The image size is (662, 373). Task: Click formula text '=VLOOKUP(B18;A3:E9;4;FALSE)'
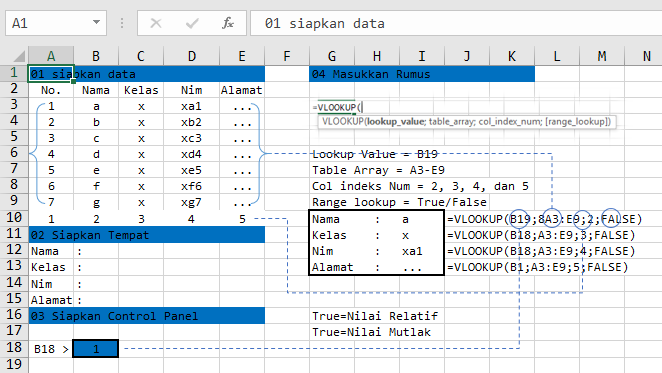541,251
